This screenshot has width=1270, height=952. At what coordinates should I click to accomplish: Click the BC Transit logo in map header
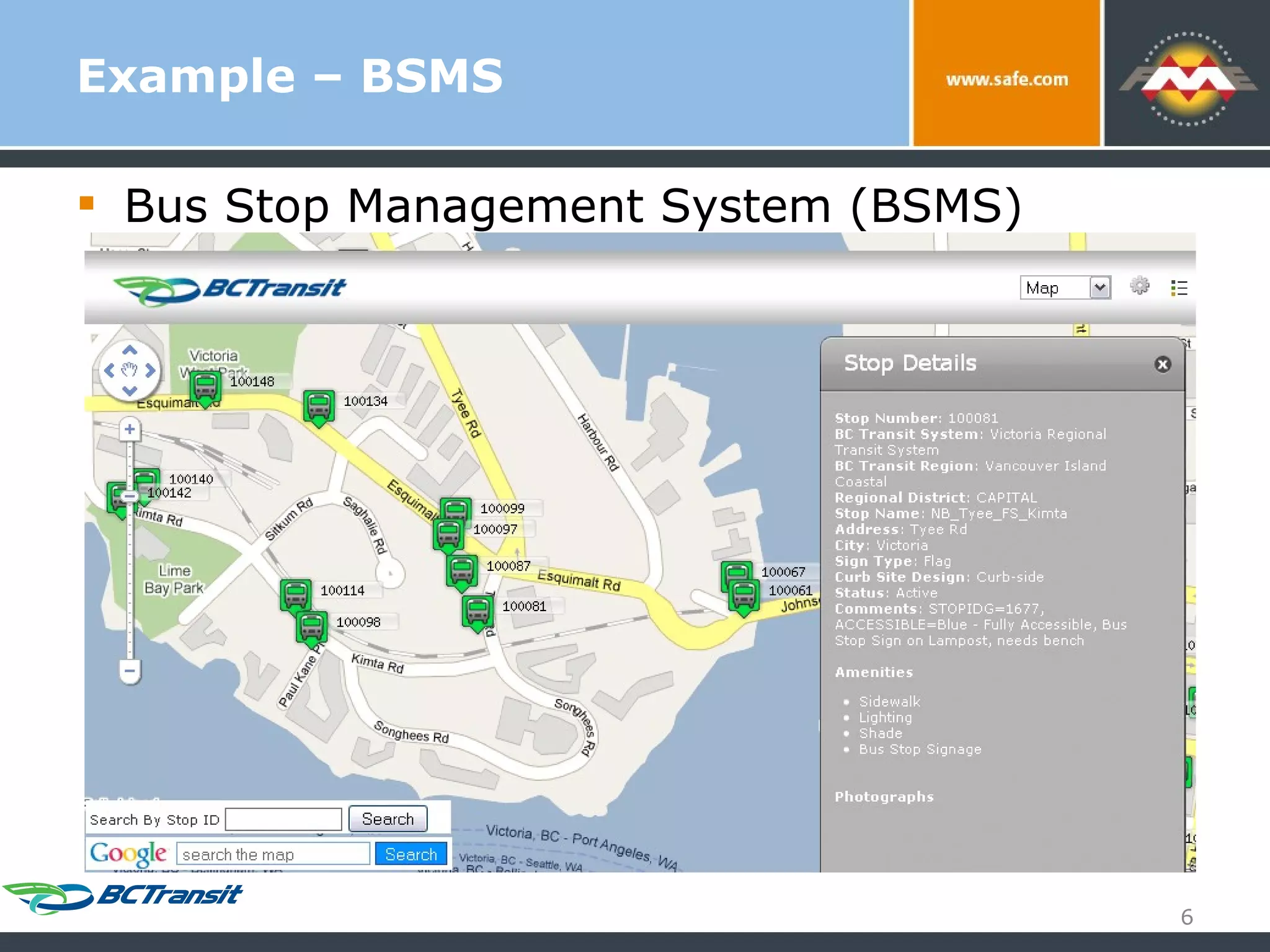[229, 290]
